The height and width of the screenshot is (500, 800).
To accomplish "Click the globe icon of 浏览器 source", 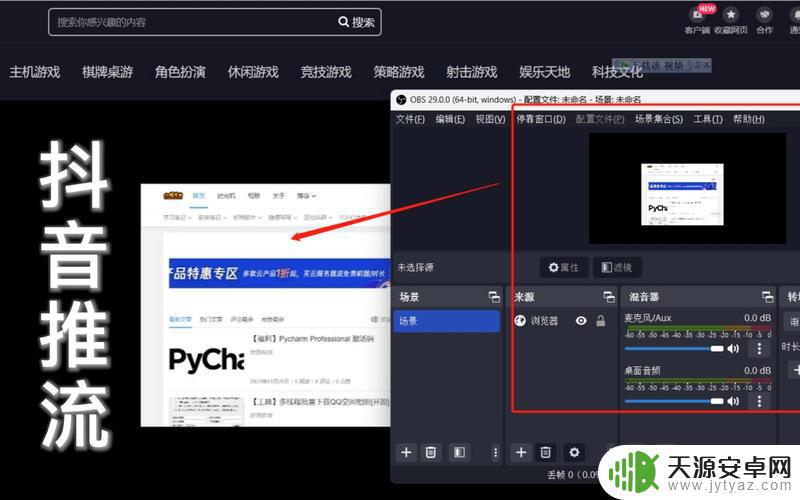I will click(520, 321).
